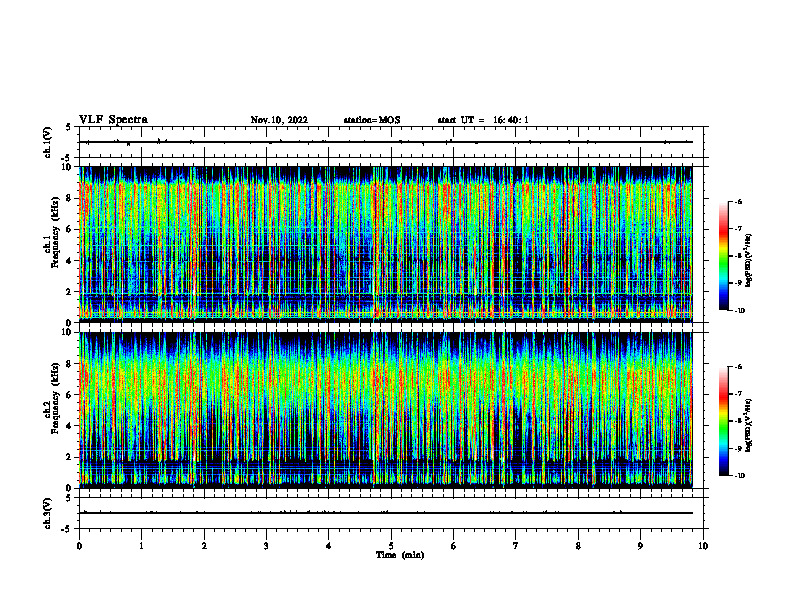Click time axis tick label "0"
The height and width of the screenshot is (612, 792).
(x=79, y=546)
